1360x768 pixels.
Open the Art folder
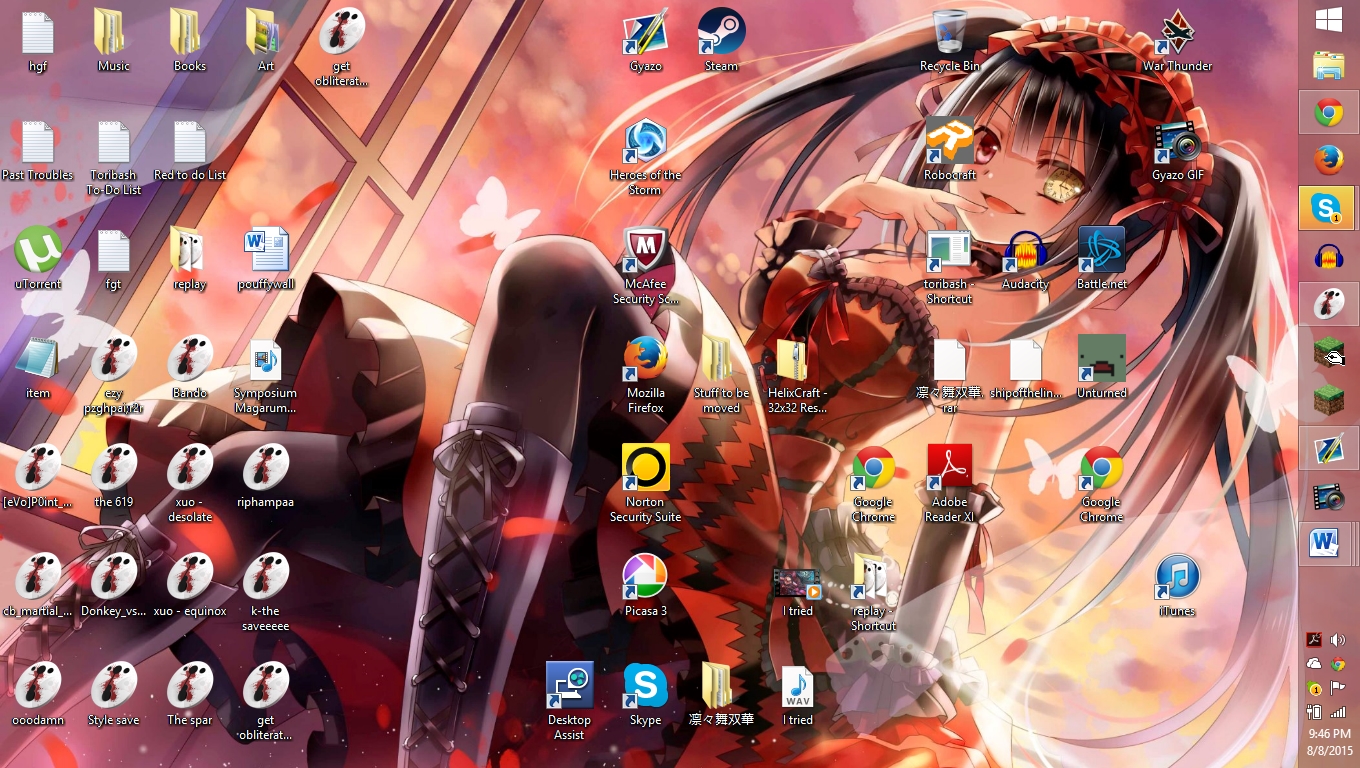(x=266, y=42)
